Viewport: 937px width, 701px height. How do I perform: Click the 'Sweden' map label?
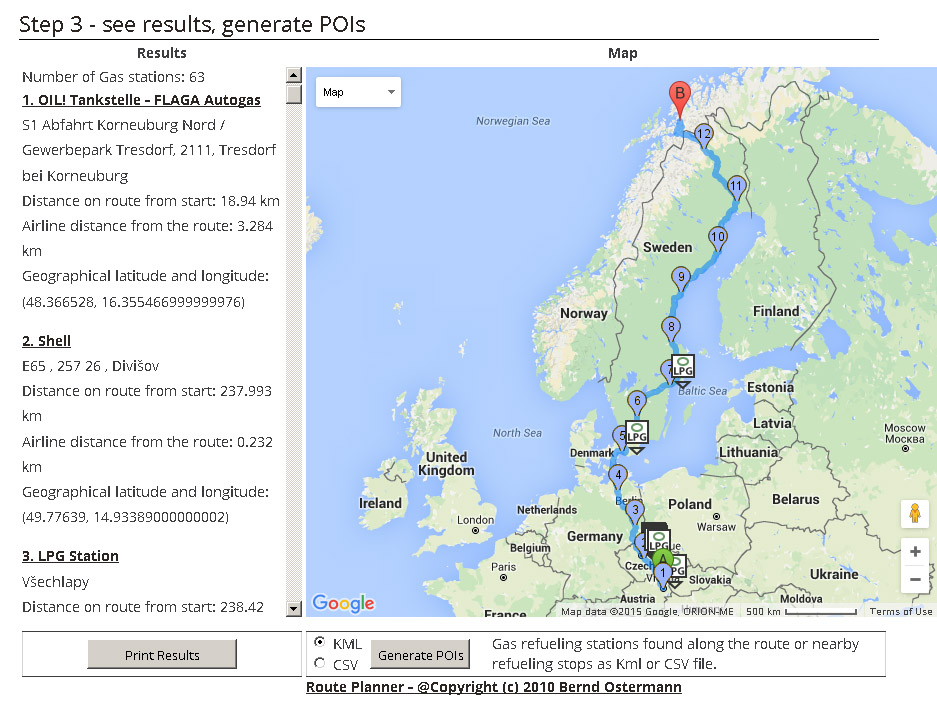coord(667,247)
